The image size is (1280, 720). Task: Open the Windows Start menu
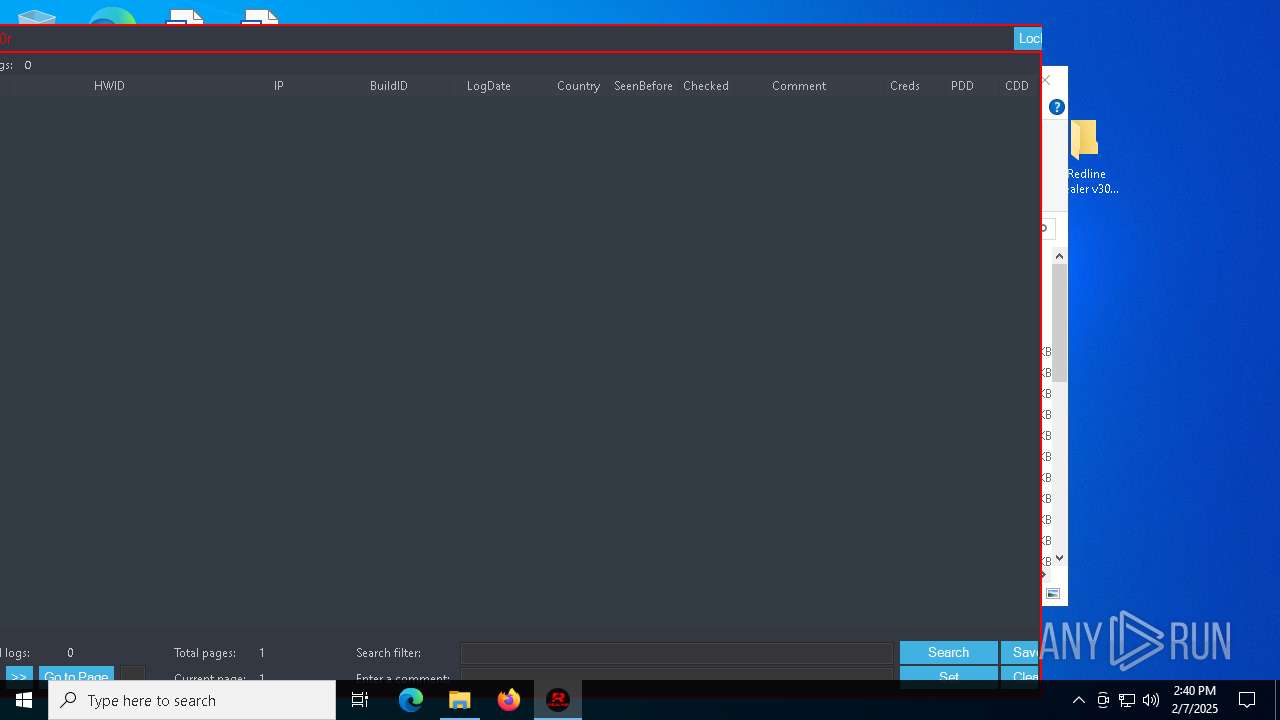24,700
